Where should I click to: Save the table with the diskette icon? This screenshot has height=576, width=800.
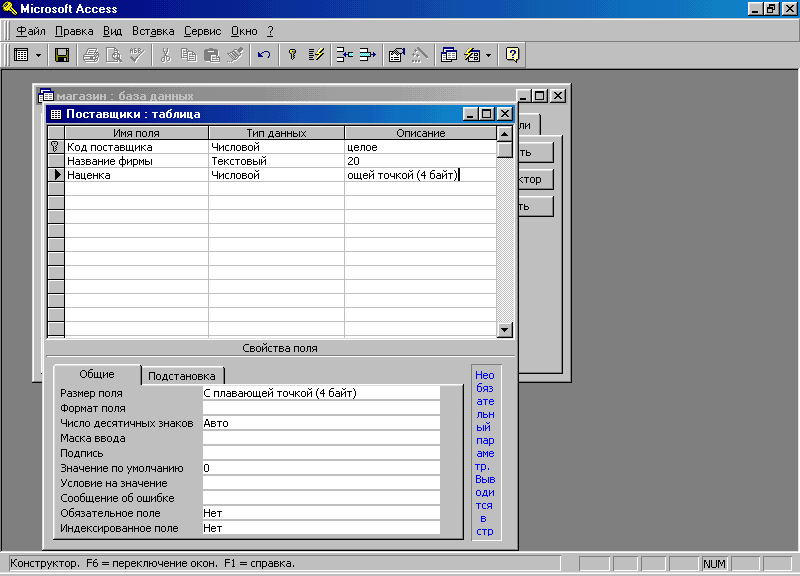click(x=62, y=55)
